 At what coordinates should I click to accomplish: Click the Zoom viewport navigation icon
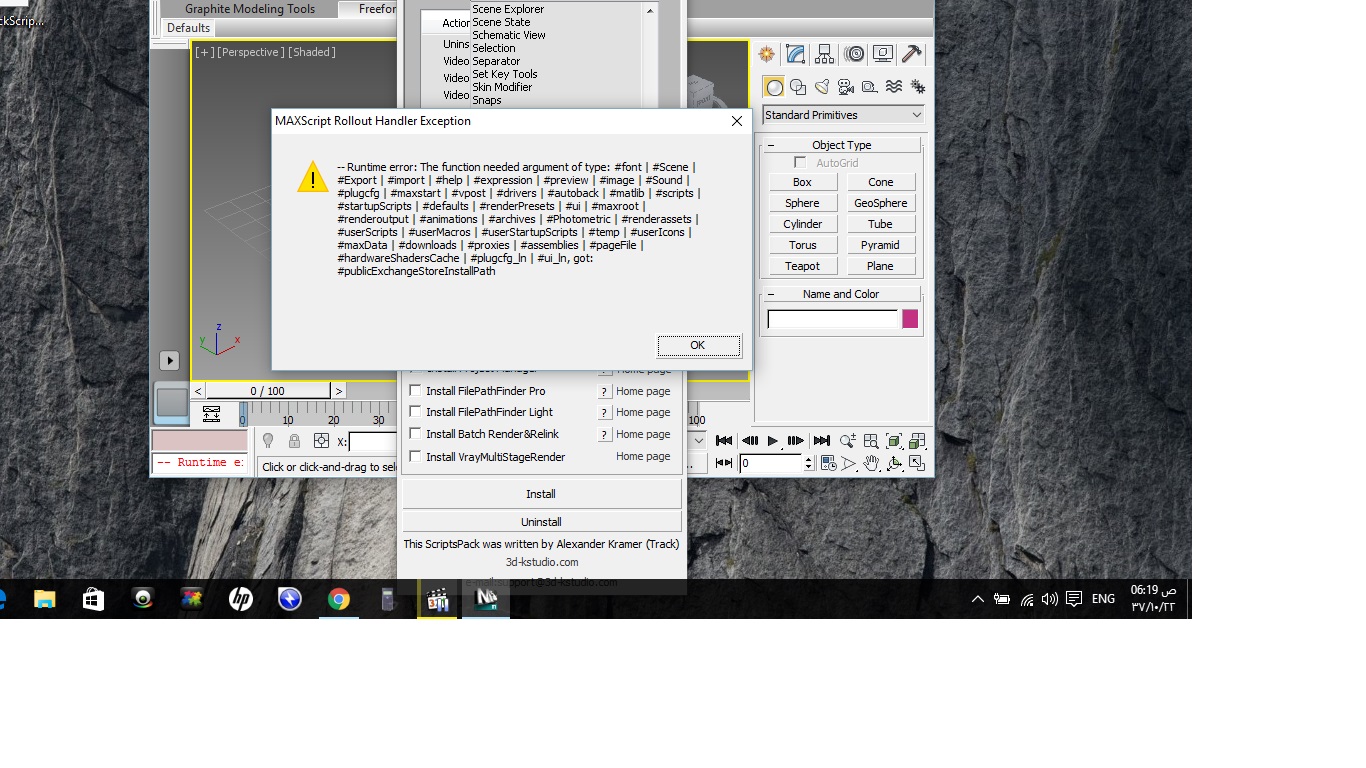point(848,441)
